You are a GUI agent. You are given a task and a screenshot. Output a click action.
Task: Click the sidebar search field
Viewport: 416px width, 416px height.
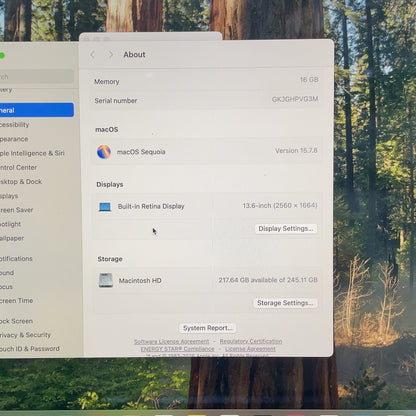[37, 77]
